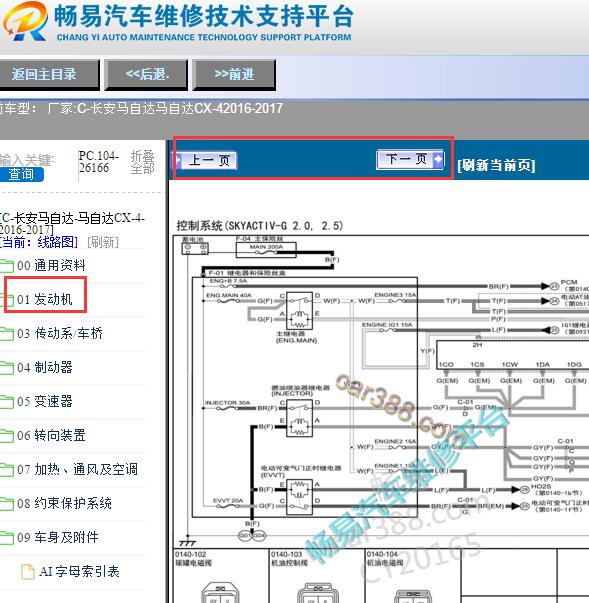Click folder icon beside 08 约束保护系统
The height and width of the screenshot is (603, 589).
point(7,503)
